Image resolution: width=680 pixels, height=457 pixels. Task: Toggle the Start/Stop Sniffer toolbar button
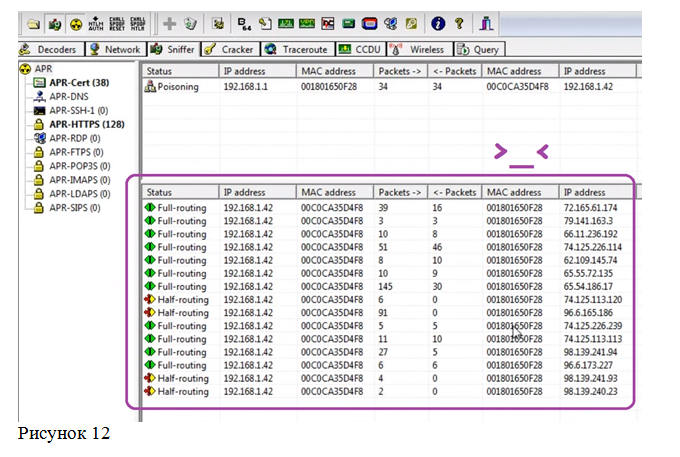click(x=55, y=23)
